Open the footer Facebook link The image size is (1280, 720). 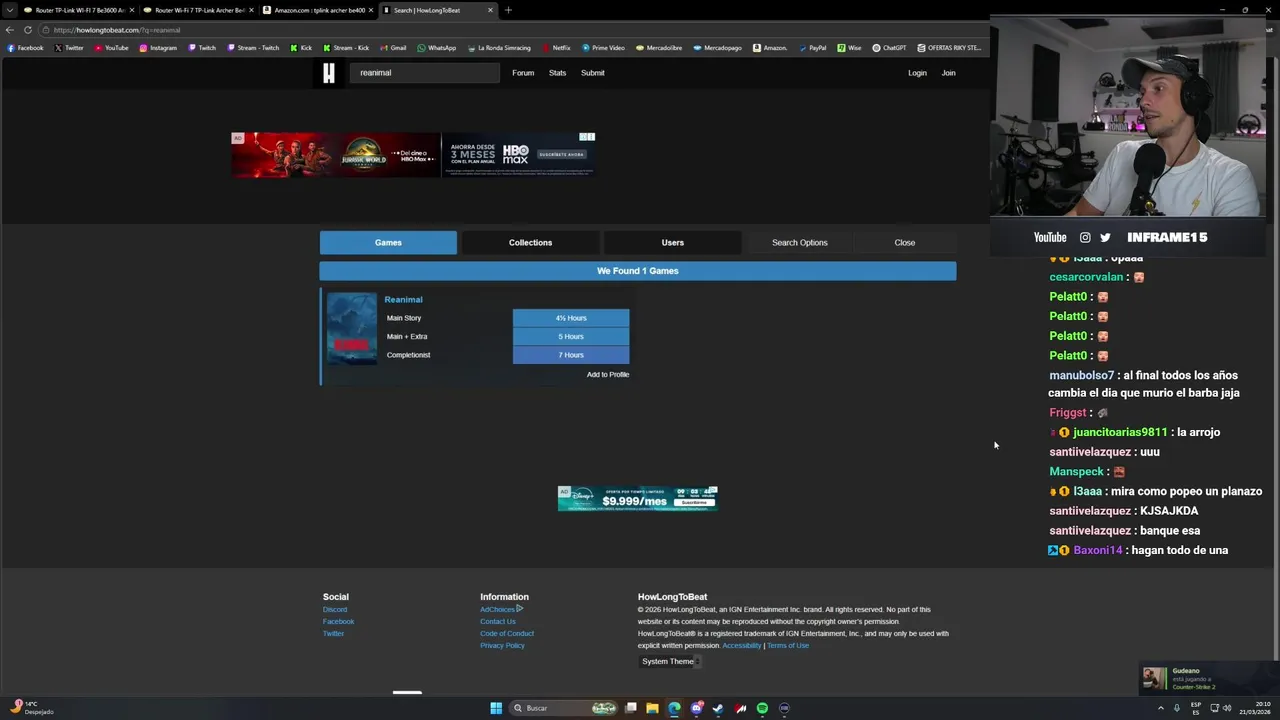point(338,622)
